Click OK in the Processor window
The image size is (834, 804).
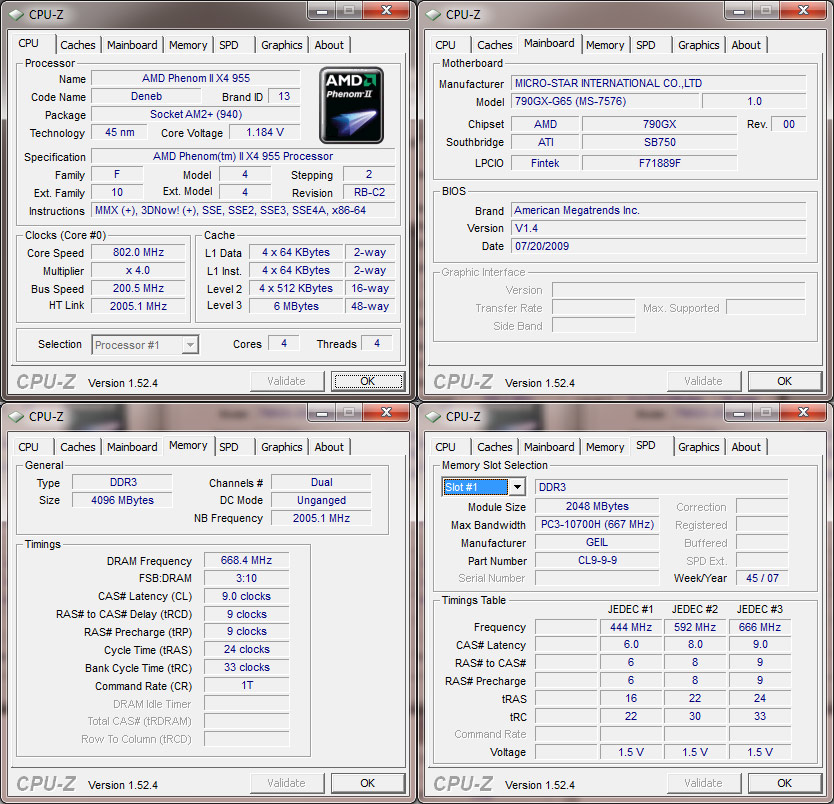pyautogui.click(x=367, y=381)
